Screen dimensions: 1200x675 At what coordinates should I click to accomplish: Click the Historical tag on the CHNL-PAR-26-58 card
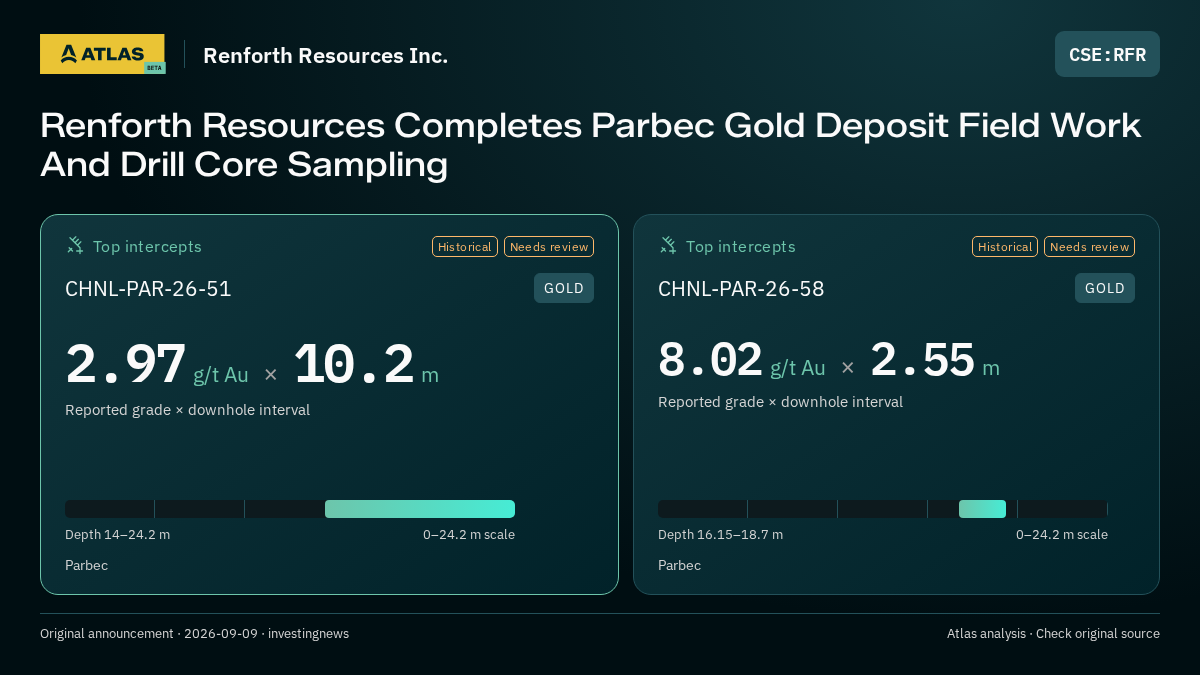click(x=1005, y=247)
